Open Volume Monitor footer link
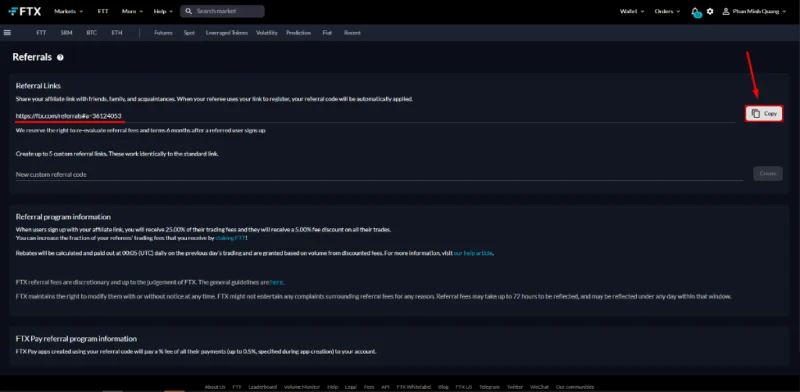 coord(302,387)
